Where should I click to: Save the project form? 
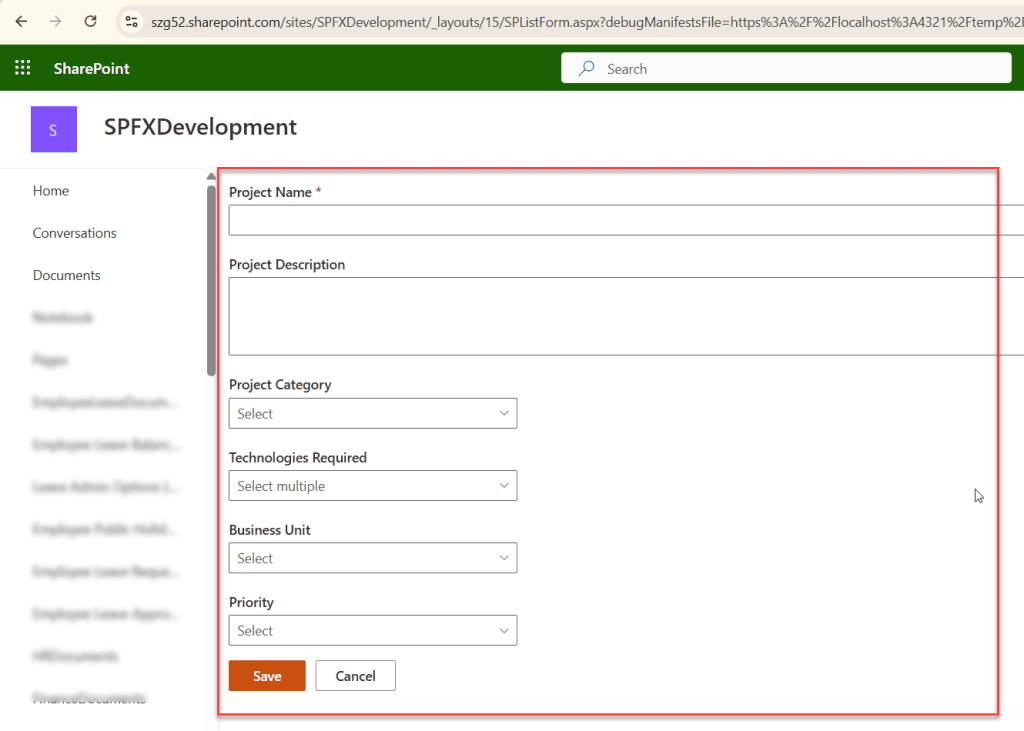(x=267, y=675)
